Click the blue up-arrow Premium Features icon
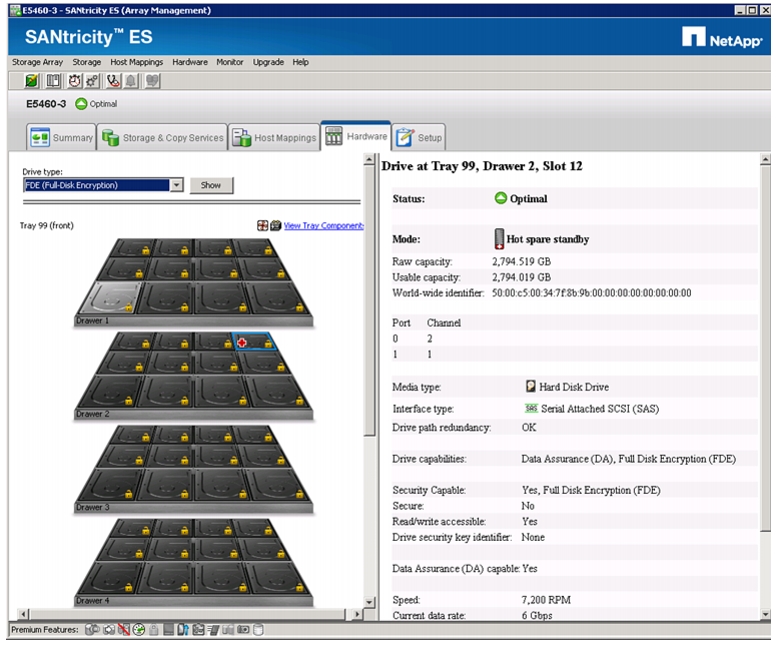Image resolution: width=776 pixels, height=671 pixels. (183, 630)
